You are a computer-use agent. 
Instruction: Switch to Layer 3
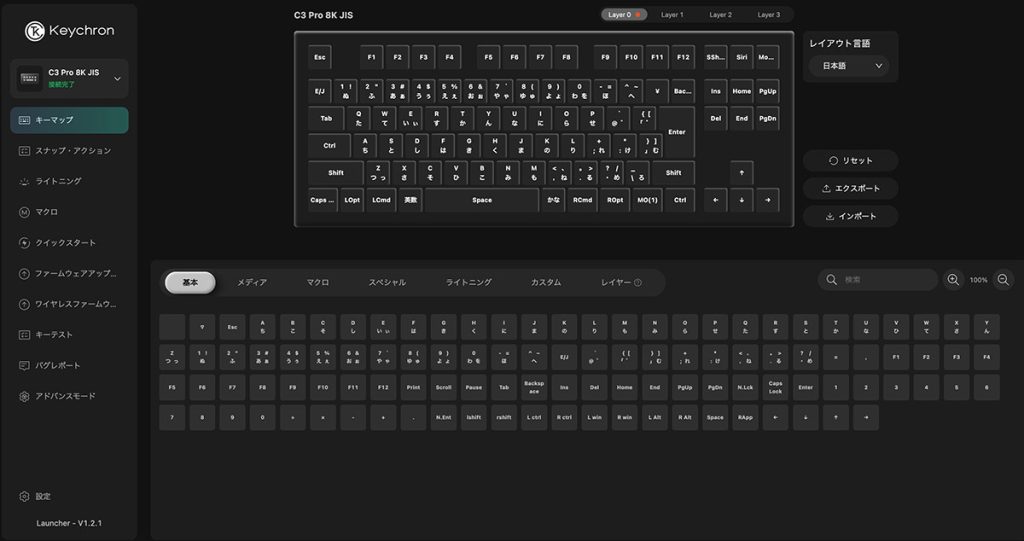pyautogui.click(x=768, y=15)
